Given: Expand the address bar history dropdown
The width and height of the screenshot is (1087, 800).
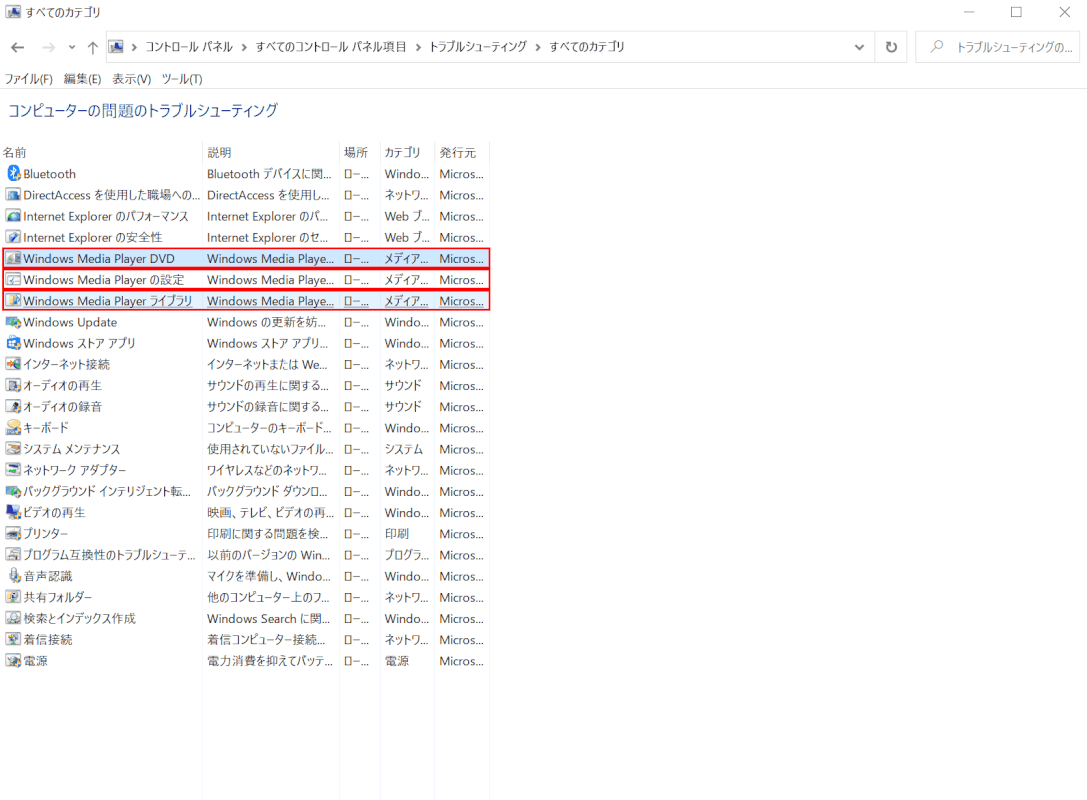Looking at the screenshot, I should (860, 47).
